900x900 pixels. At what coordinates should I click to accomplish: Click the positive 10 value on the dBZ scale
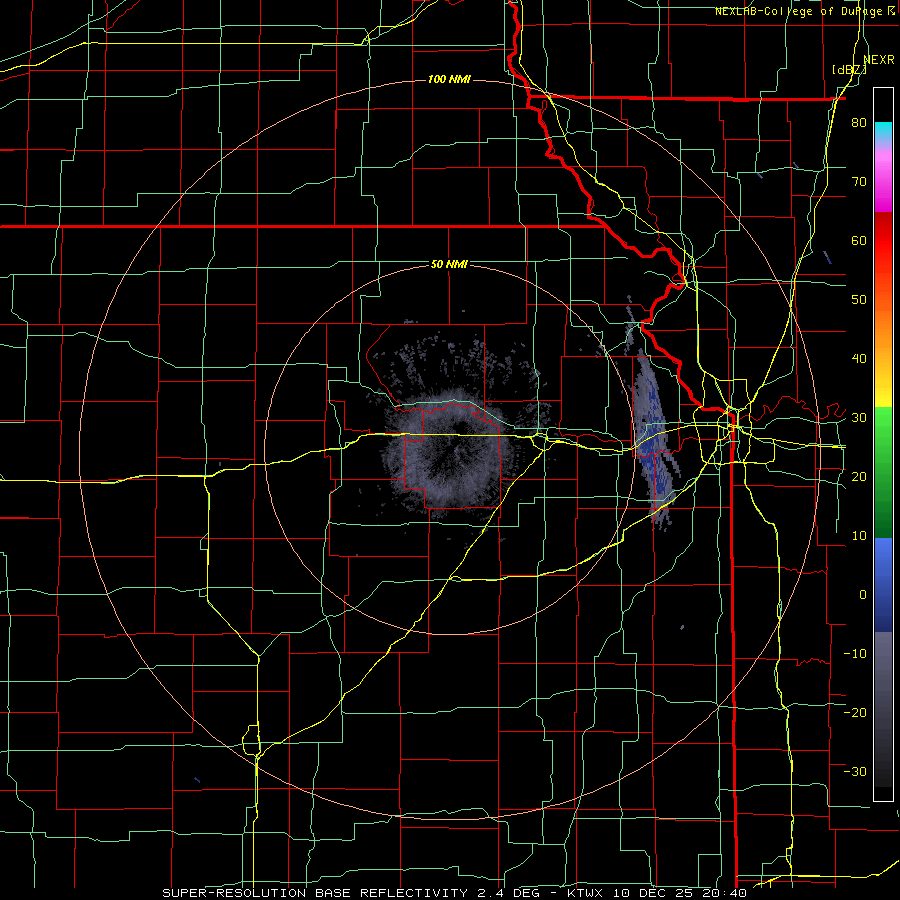click(859, 536)
